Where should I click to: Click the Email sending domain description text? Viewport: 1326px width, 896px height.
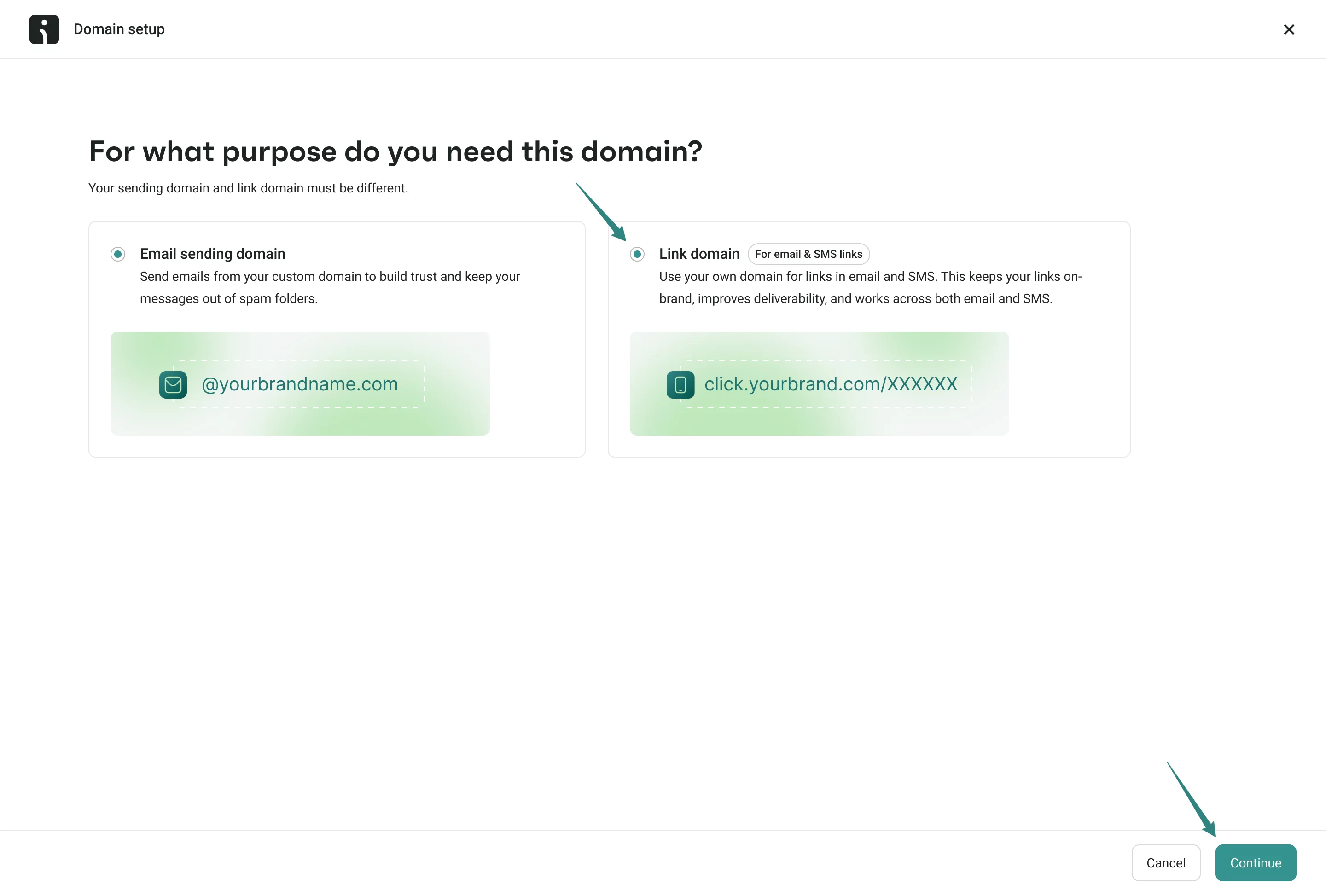pyautogui.click(x=329, y=288)
